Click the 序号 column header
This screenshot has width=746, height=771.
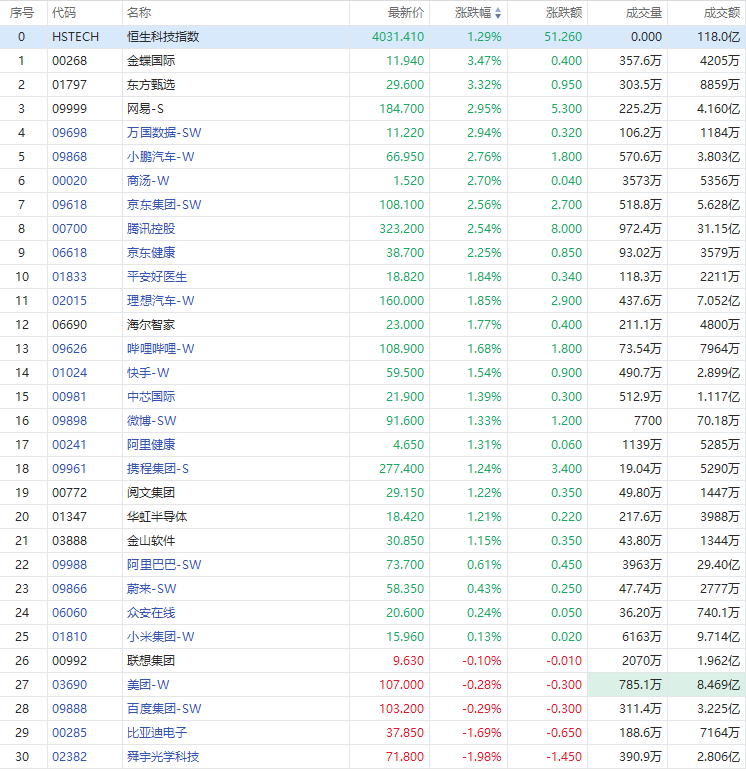click(x=22, y=13)
